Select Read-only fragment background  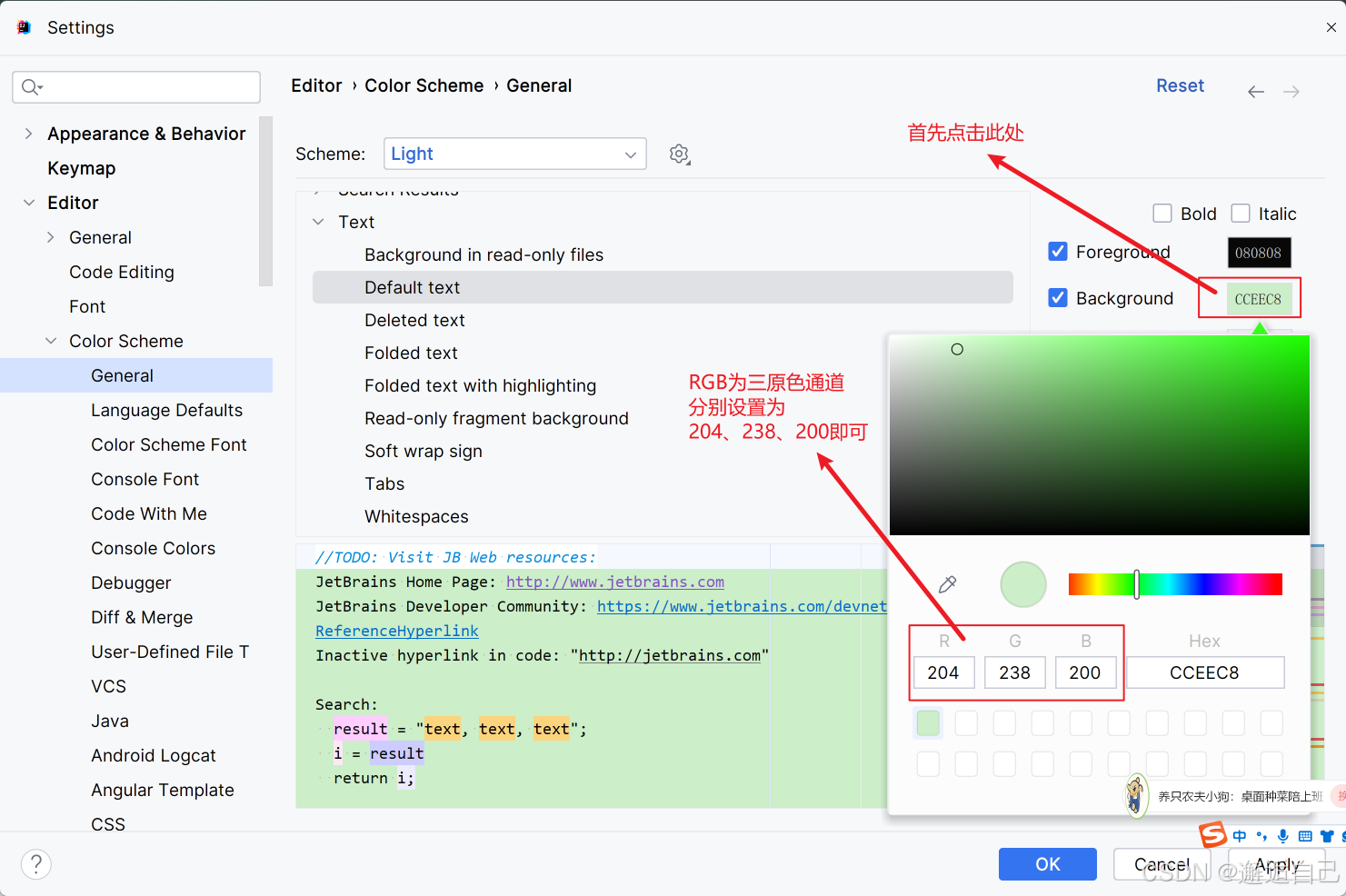coord(497,418)
